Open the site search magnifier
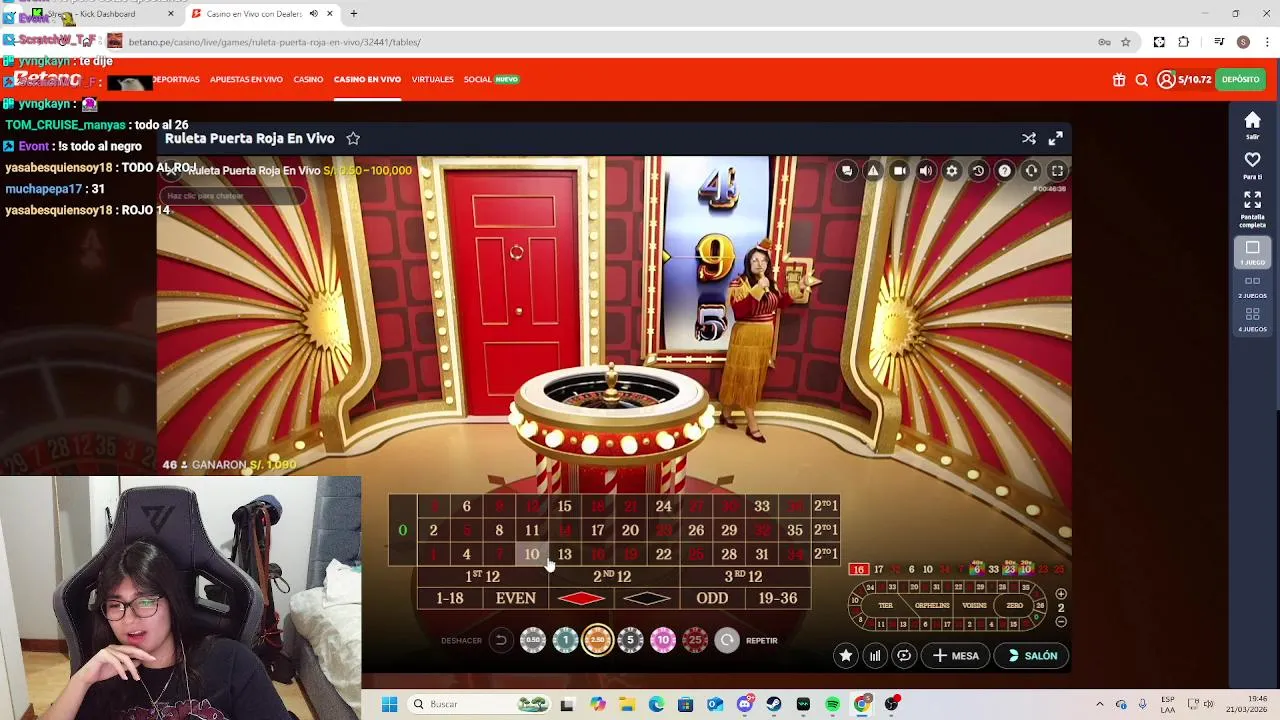The height and width of the screenshot is (720, 1280). (x=1141, y=80)
